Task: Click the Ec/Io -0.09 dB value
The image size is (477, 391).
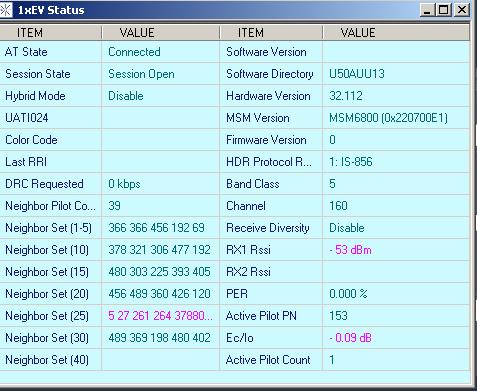Action: (x=350, y=338)
